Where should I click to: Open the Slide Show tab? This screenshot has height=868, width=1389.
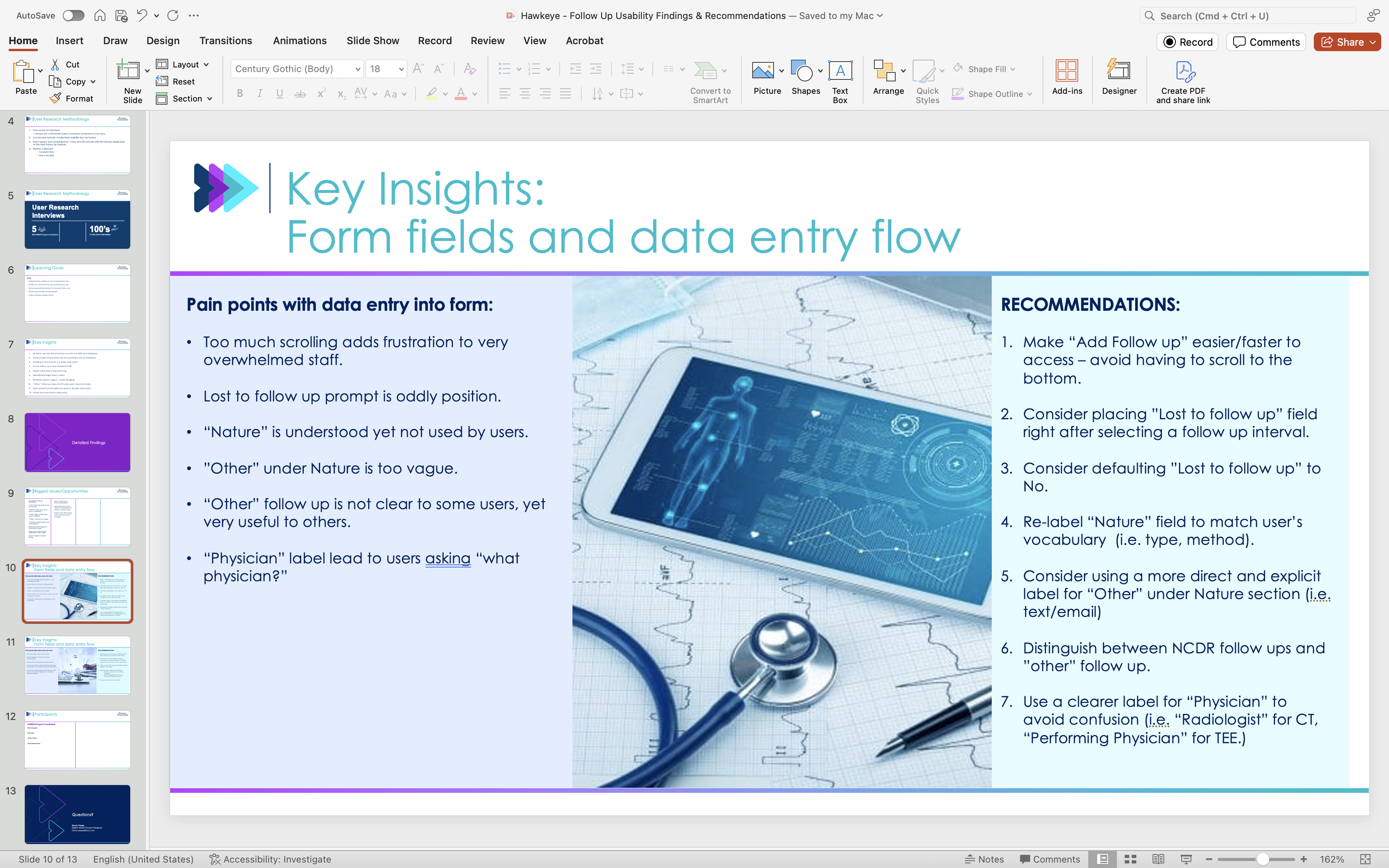point(372,41)
